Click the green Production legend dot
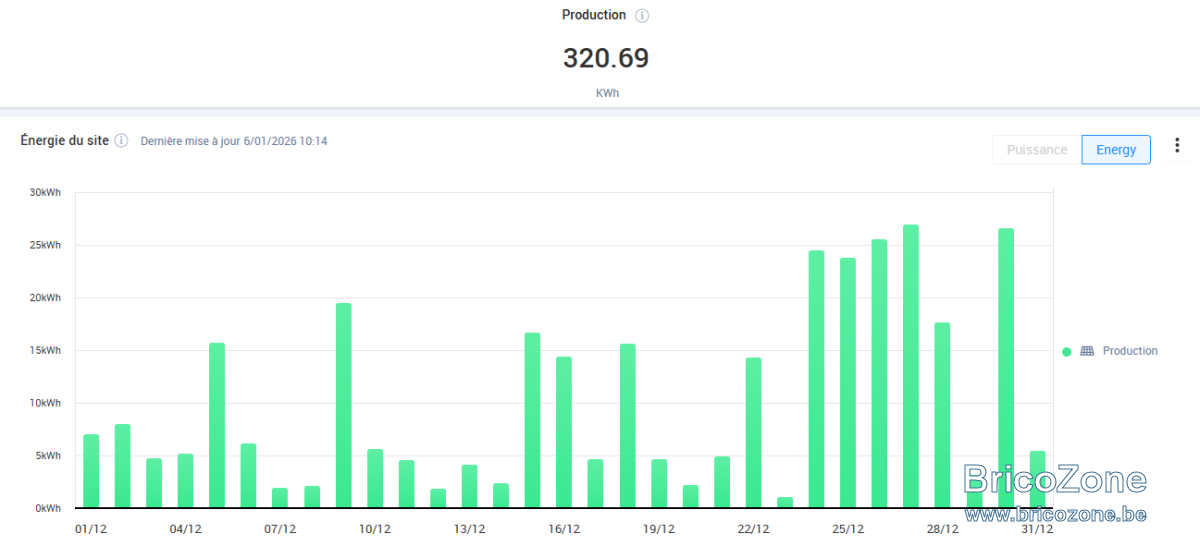 1067,351
